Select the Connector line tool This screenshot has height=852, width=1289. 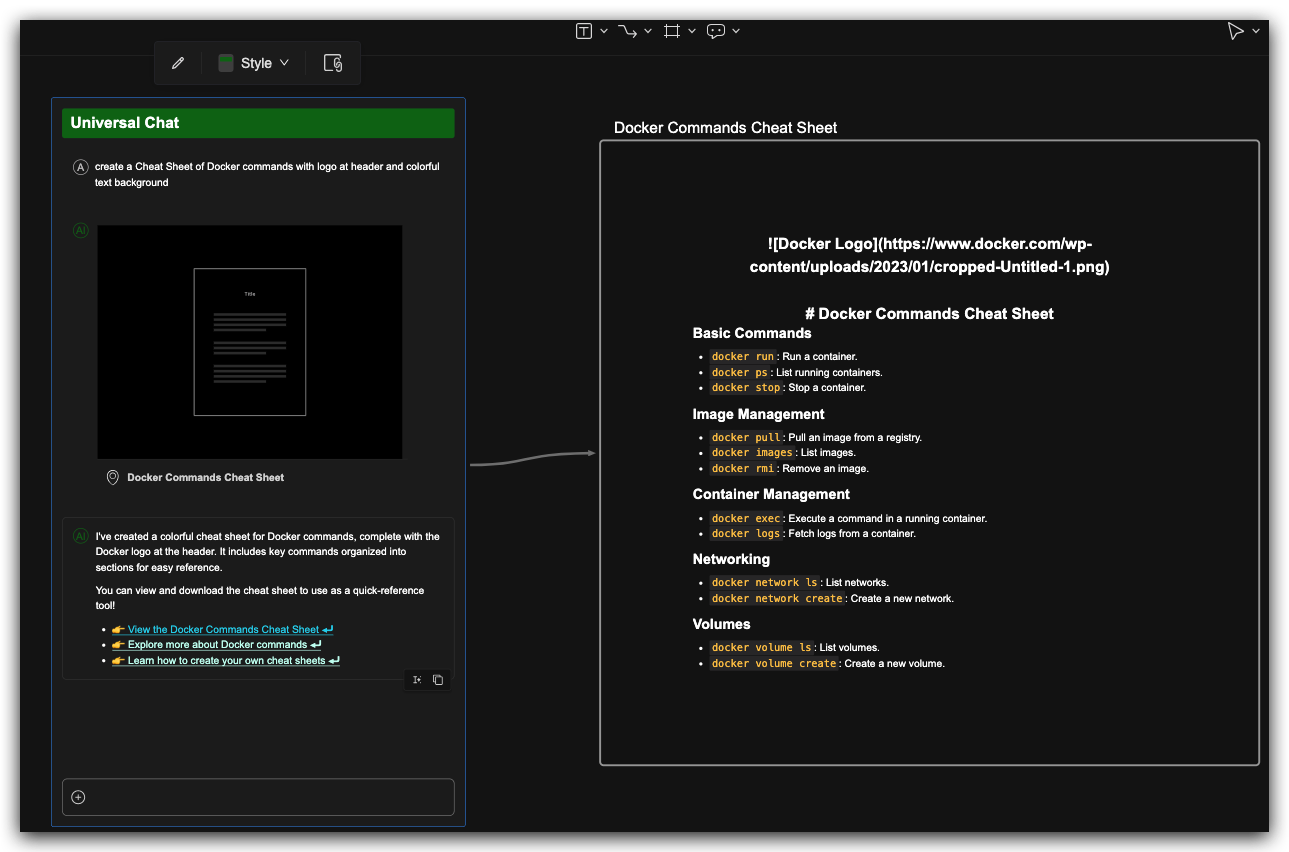coord(627,31)
